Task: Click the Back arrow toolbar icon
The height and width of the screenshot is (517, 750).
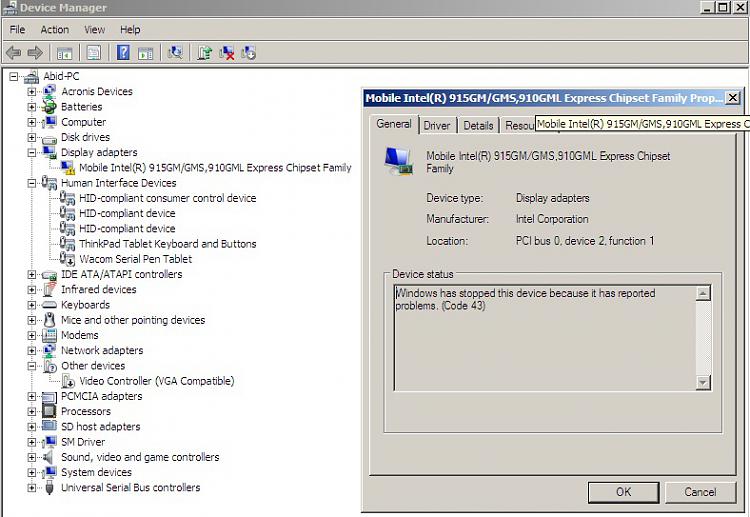Action: point(13,53)
